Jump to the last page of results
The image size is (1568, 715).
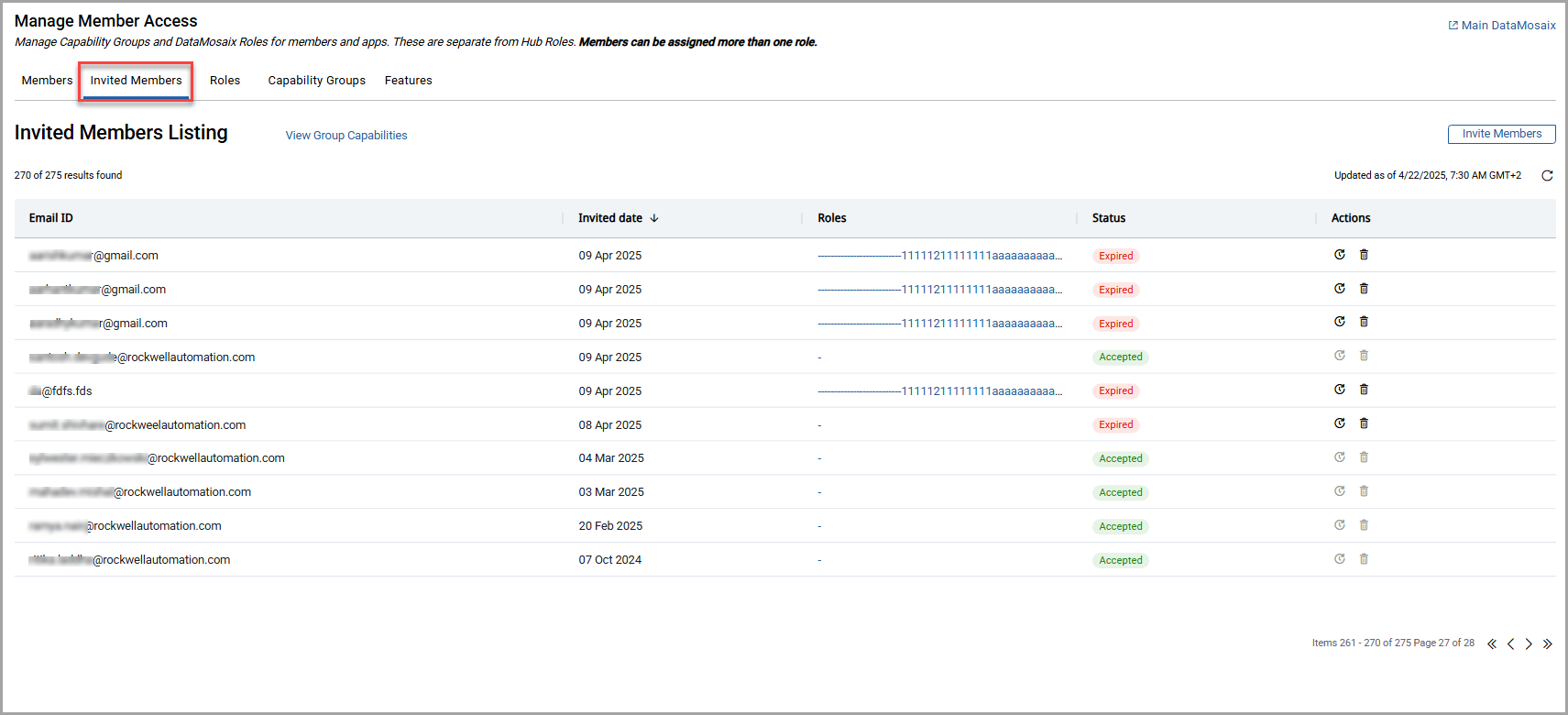pyautogui.click(x=1547, y=644)
